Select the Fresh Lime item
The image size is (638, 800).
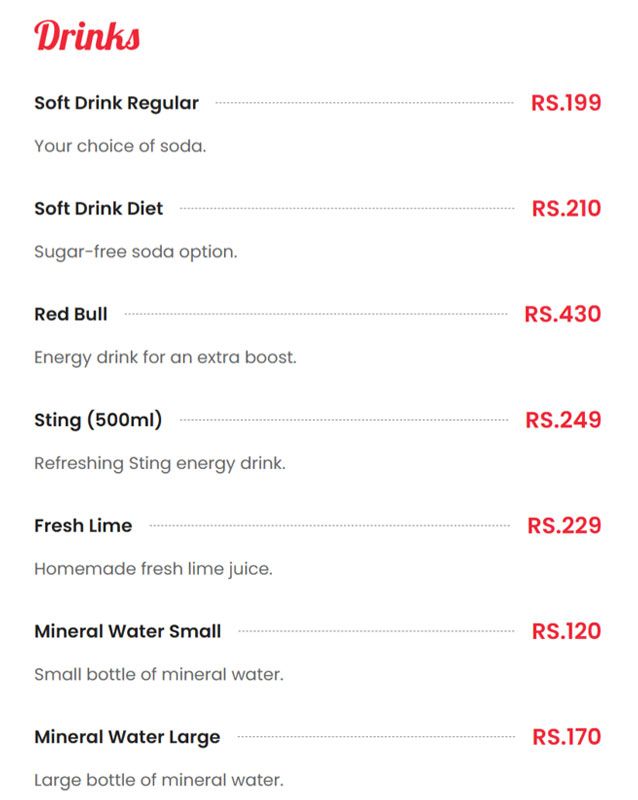click(x=83, y=526)
